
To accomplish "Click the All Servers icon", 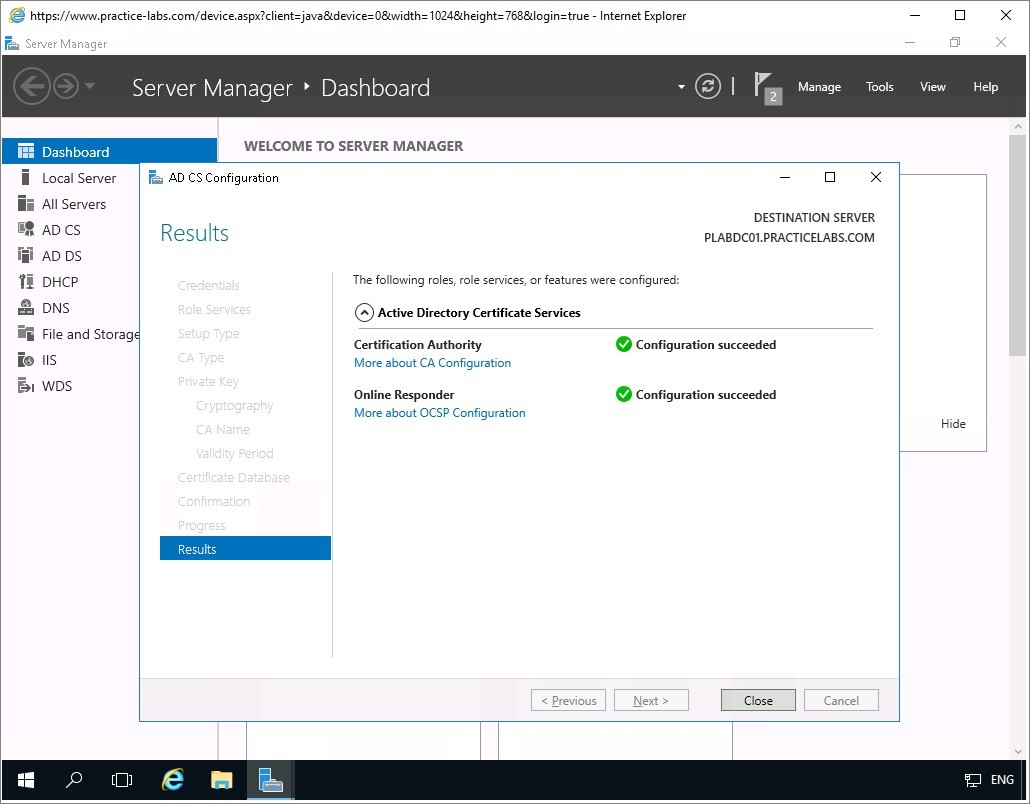I will pyautogui.click(x=26, y=204).
